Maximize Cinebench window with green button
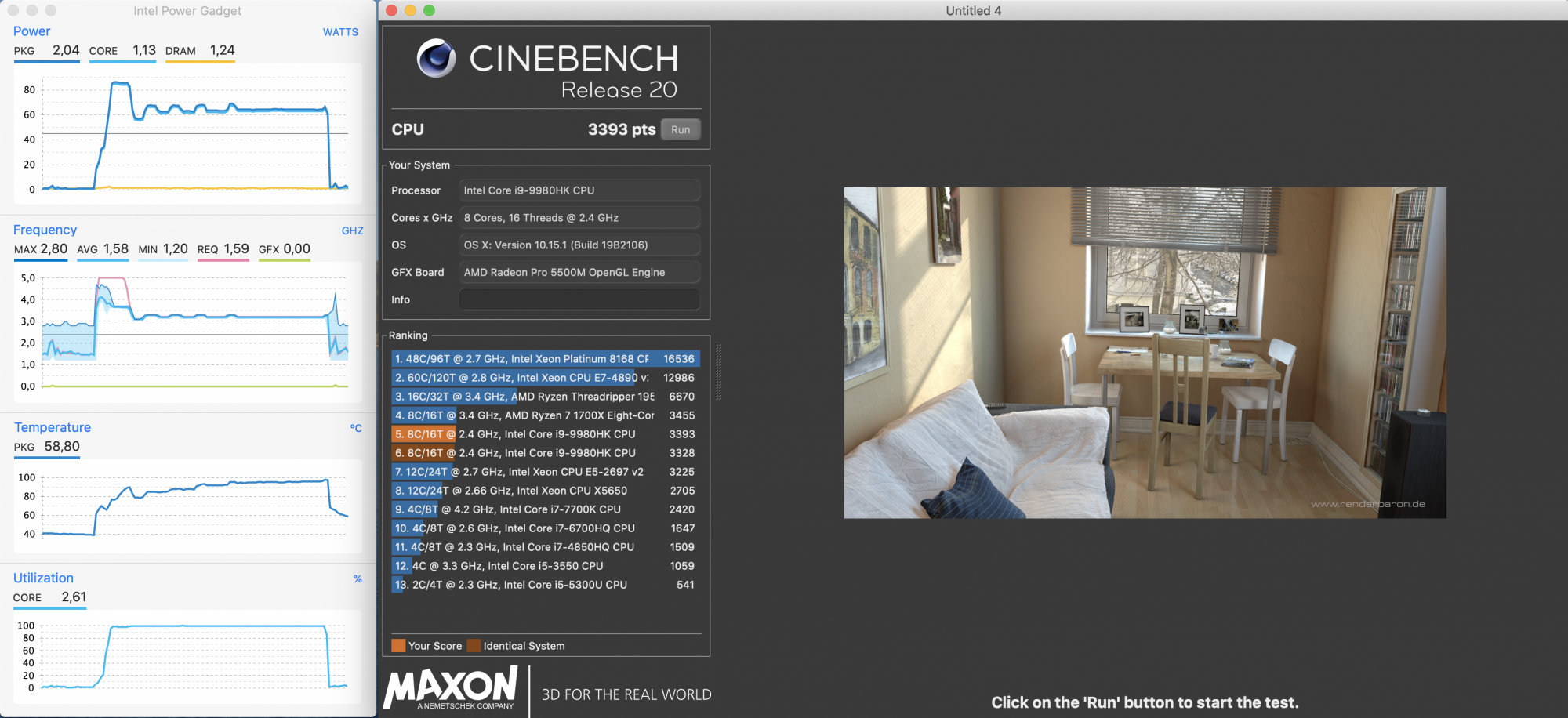 [x=429, y=10]
